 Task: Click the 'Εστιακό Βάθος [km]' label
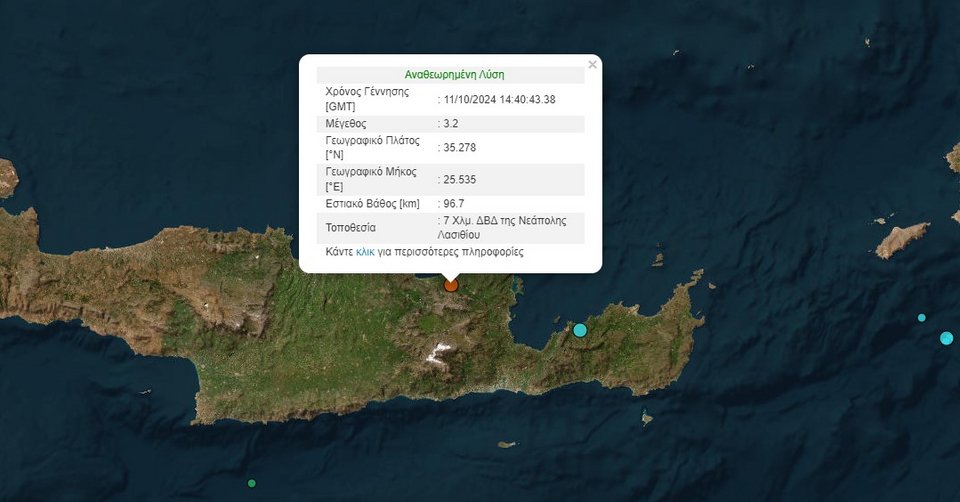point(372,204)
